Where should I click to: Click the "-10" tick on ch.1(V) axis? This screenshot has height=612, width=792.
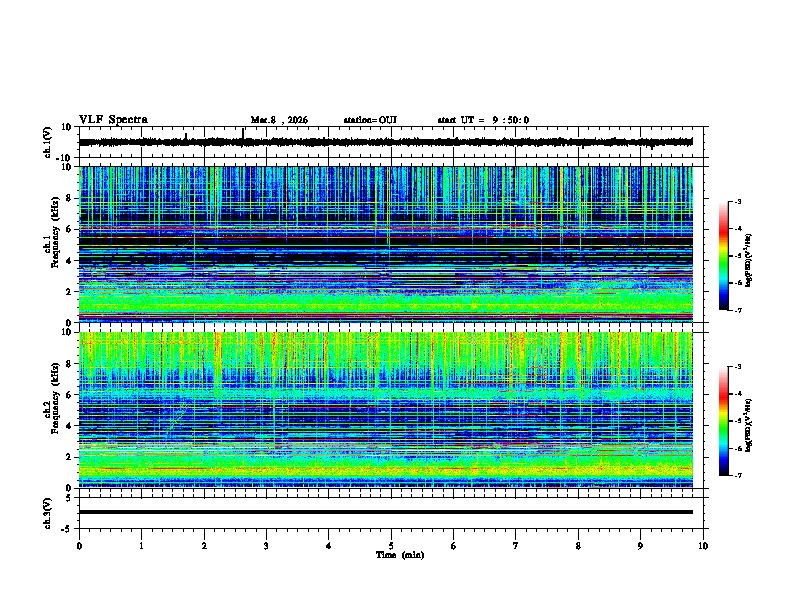[65, 158]
